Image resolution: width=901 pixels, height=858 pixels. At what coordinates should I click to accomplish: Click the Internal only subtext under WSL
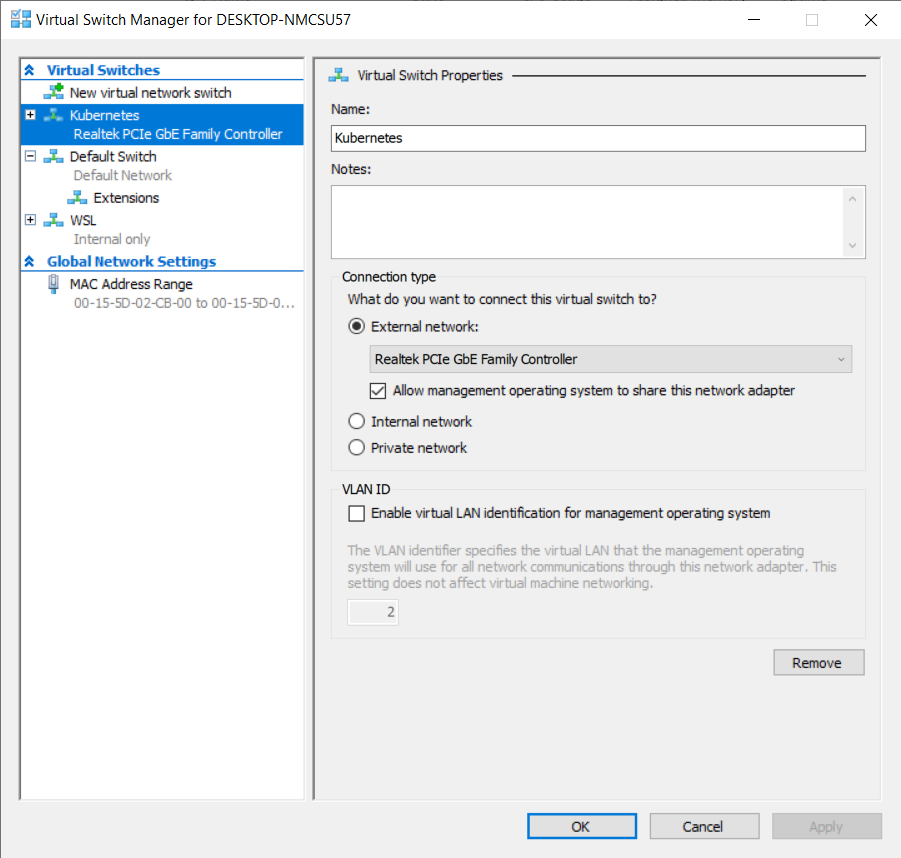[111, 239]
